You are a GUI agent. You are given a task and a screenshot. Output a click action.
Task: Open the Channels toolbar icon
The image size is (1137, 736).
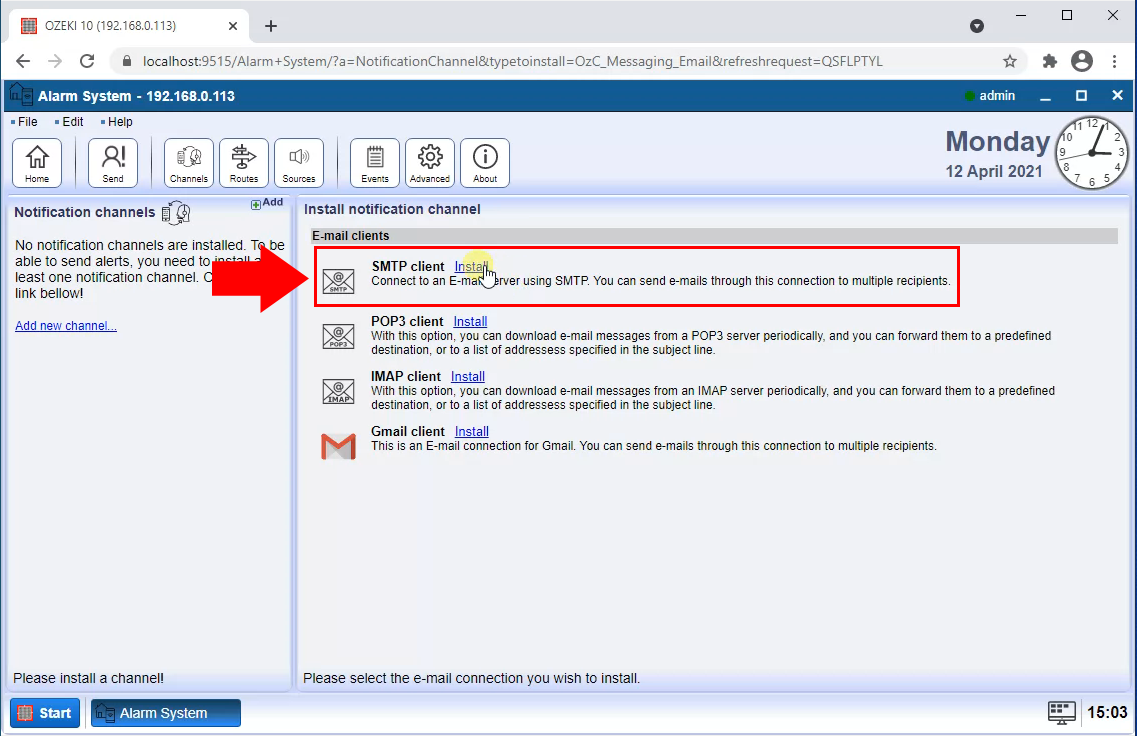pyautogui.click(x=189, y=163)
